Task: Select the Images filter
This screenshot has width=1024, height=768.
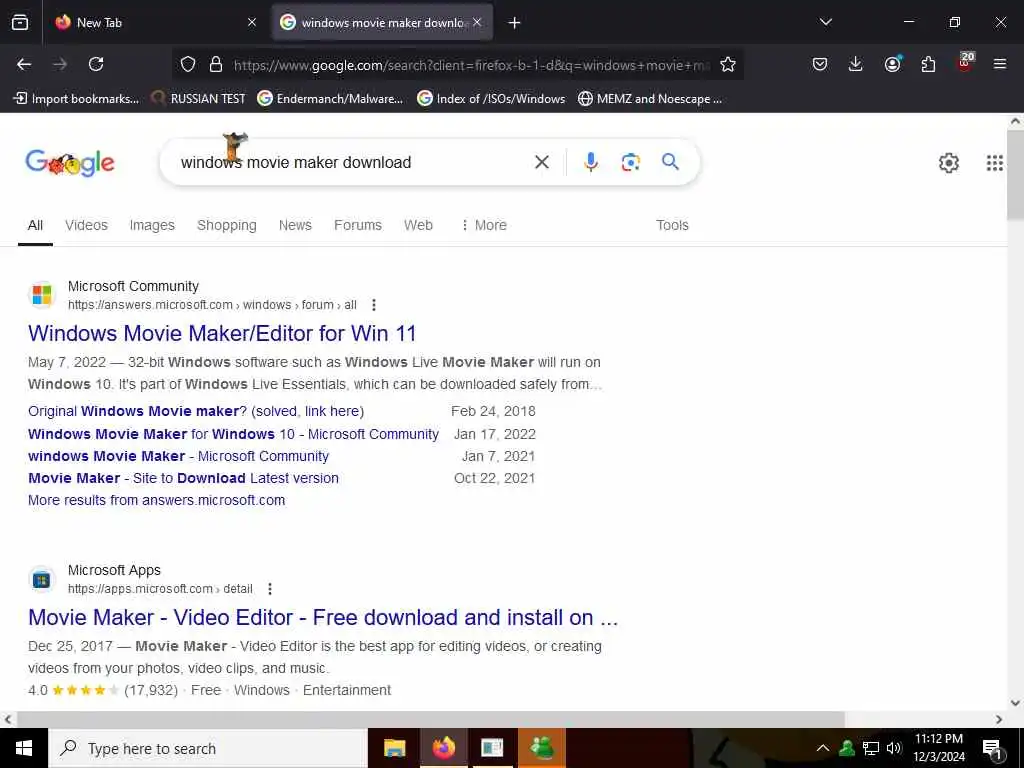Action: (x=152, y=225)
